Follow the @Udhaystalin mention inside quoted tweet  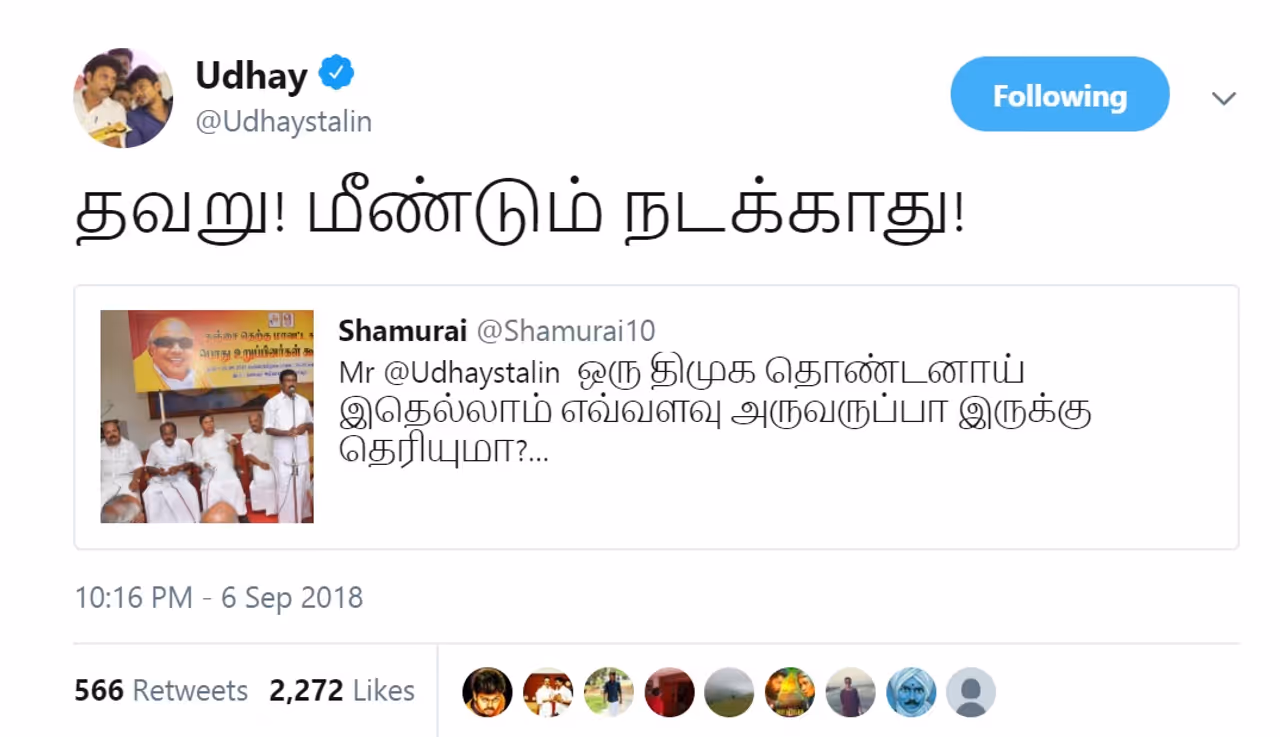[470, 373]
